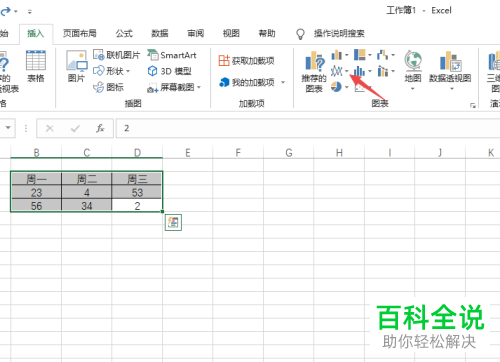Expand the combo chart dropdown arrow
This screenshot has width=500, height=362.
tap(393, 71)
